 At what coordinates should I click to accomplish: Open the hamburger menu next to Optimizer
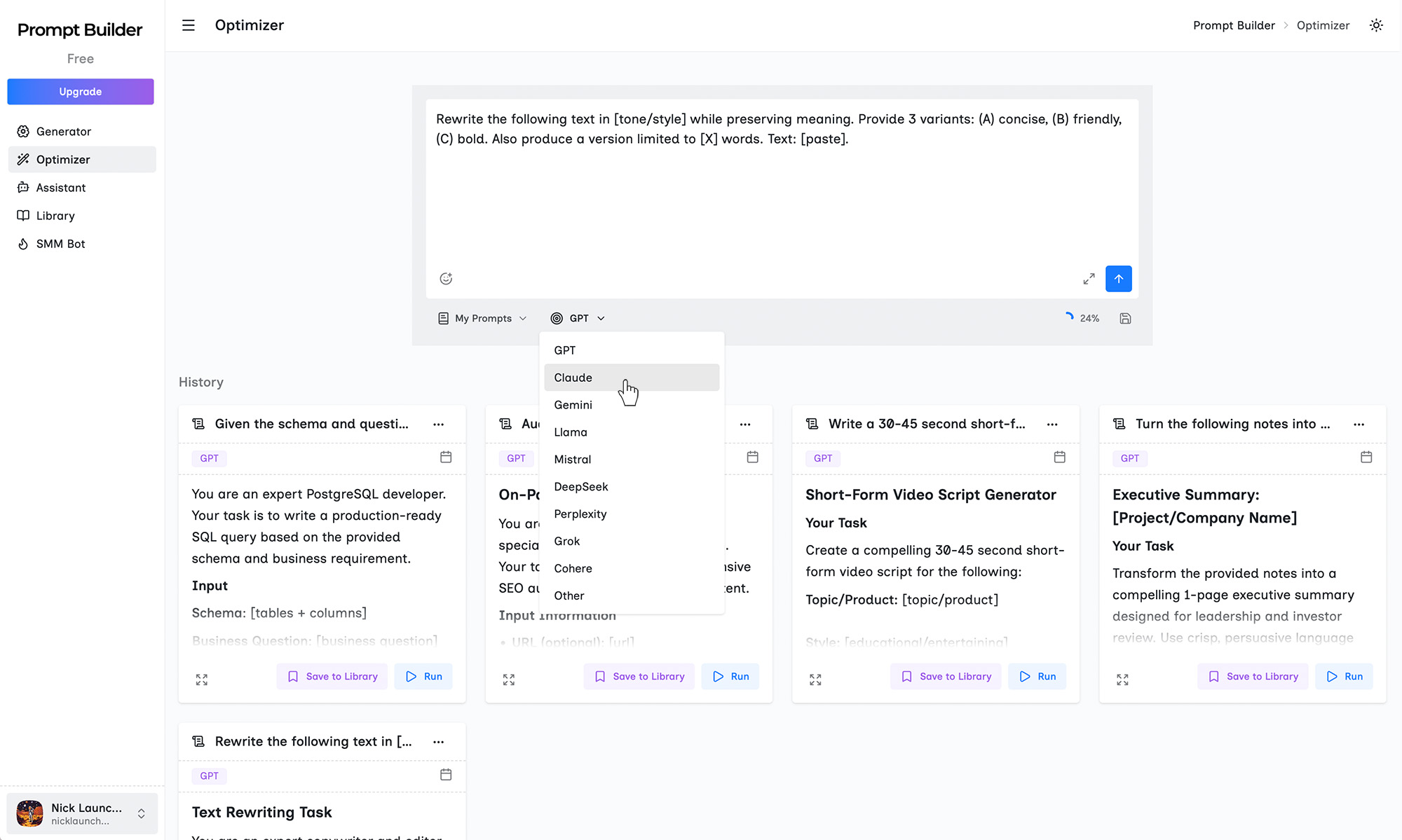tap(188, 25)
